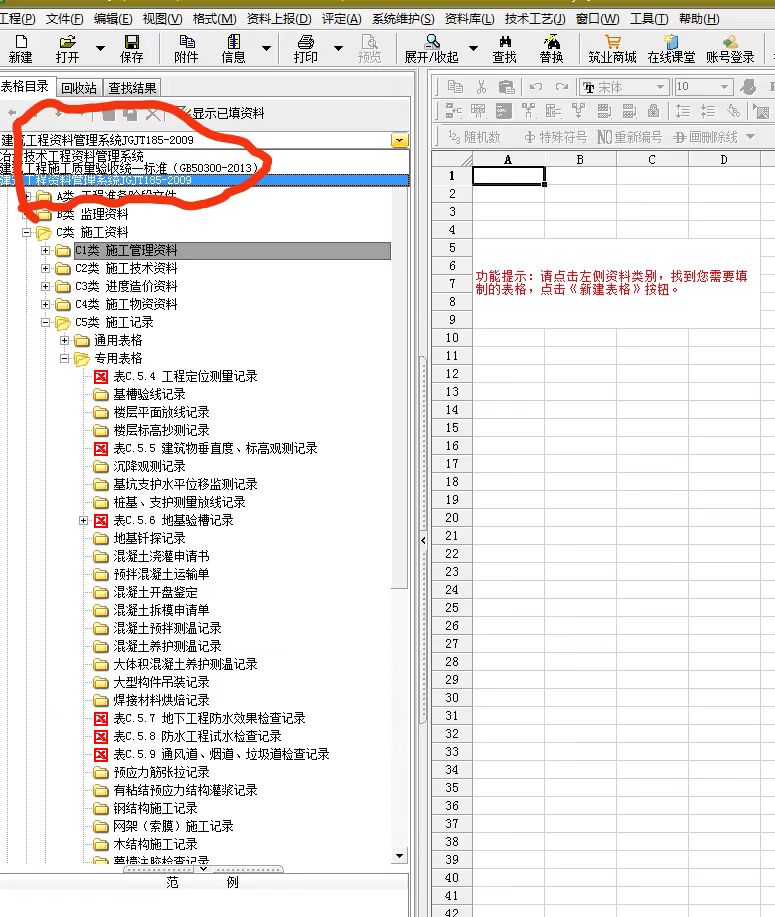Image resolution: width=775 pixels, height=917 pixels.
Task: Collapse the 专用表格 node
Action: (x=64, y=358)
